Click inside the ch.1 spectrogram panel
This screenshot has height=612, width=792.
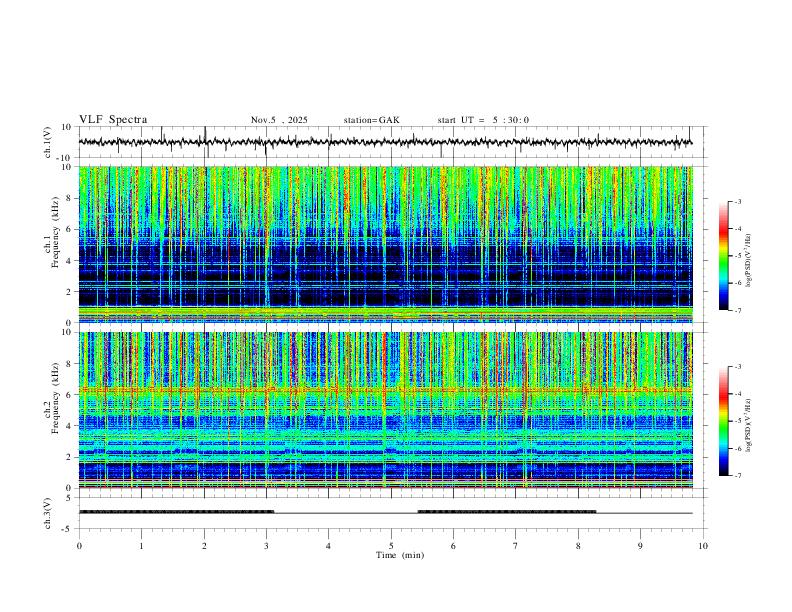[386, 244]
